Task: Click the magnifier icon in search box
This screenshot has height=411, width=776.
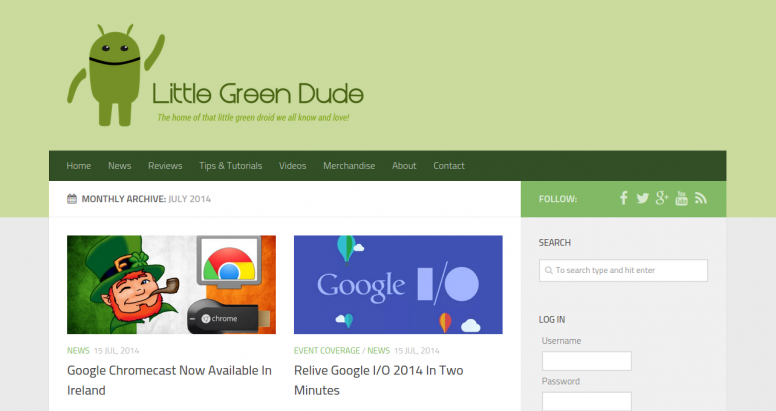Action: click(x=548, y=270)
